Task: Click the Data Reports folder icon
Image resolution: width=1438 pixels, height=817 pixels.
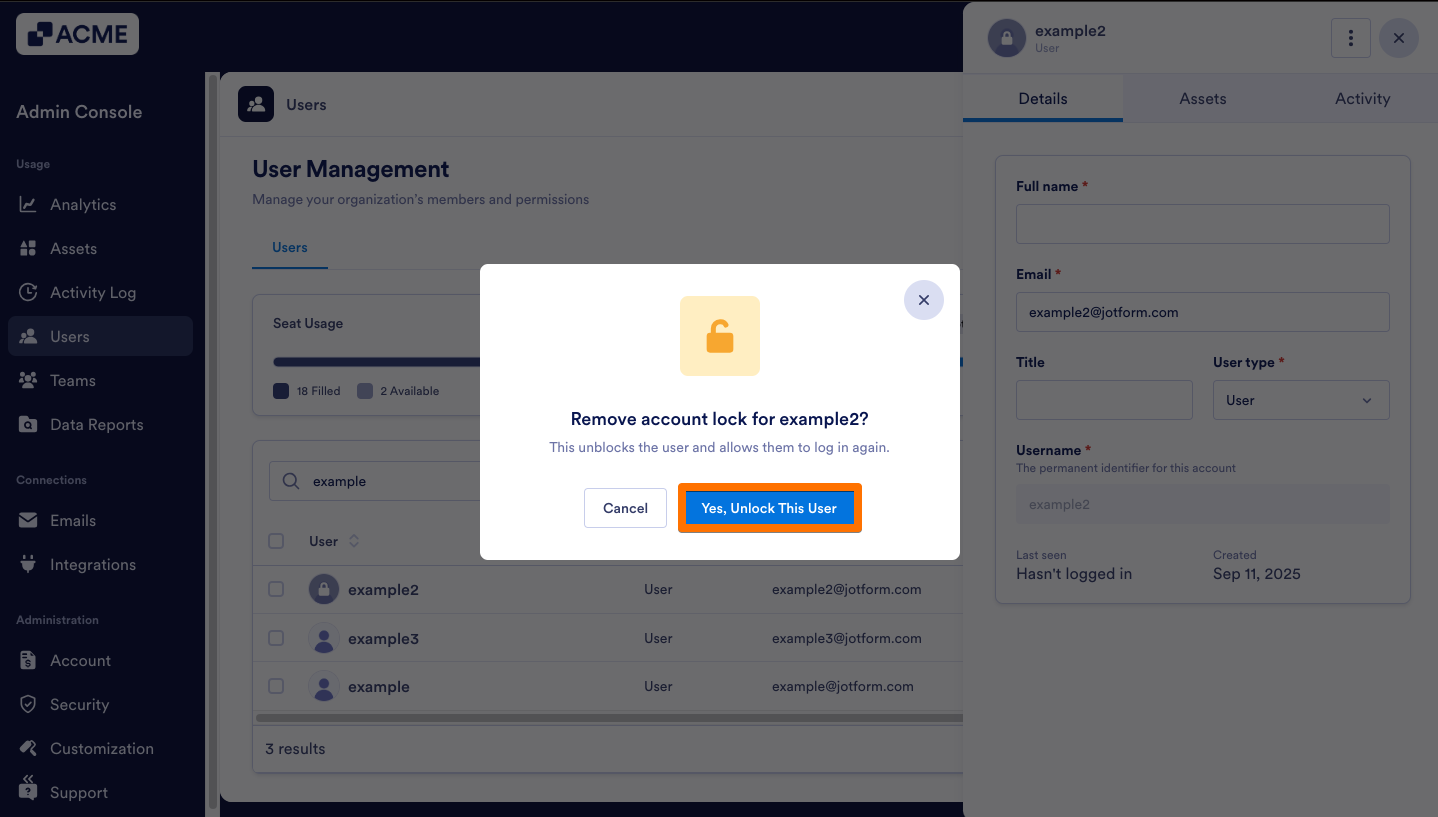Action: (x=28, y=425)
